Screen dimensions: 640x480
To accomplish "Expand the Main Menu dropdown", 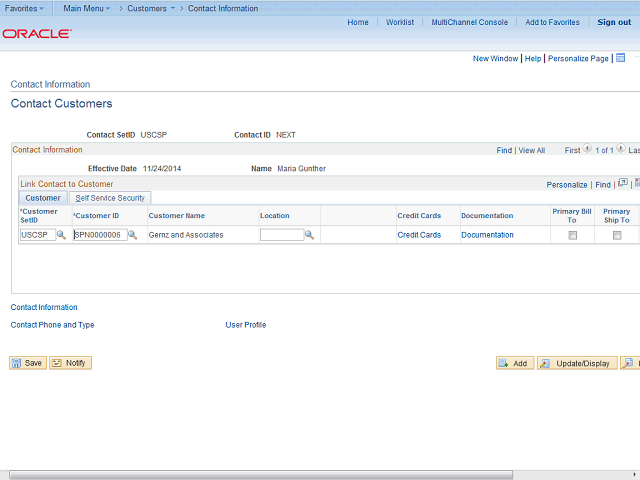I will coord(87,8).
